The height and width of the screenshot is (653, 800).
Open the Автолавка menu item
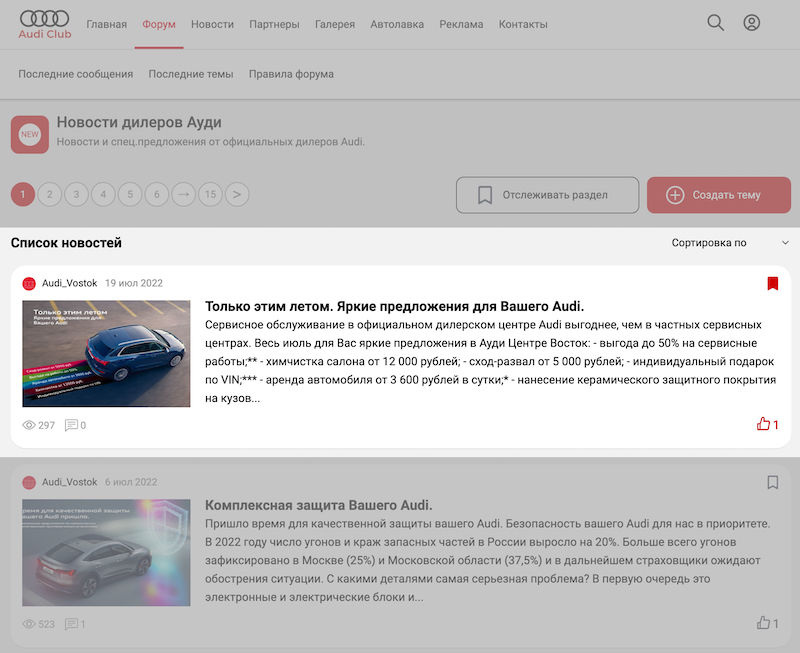point(397,24)
